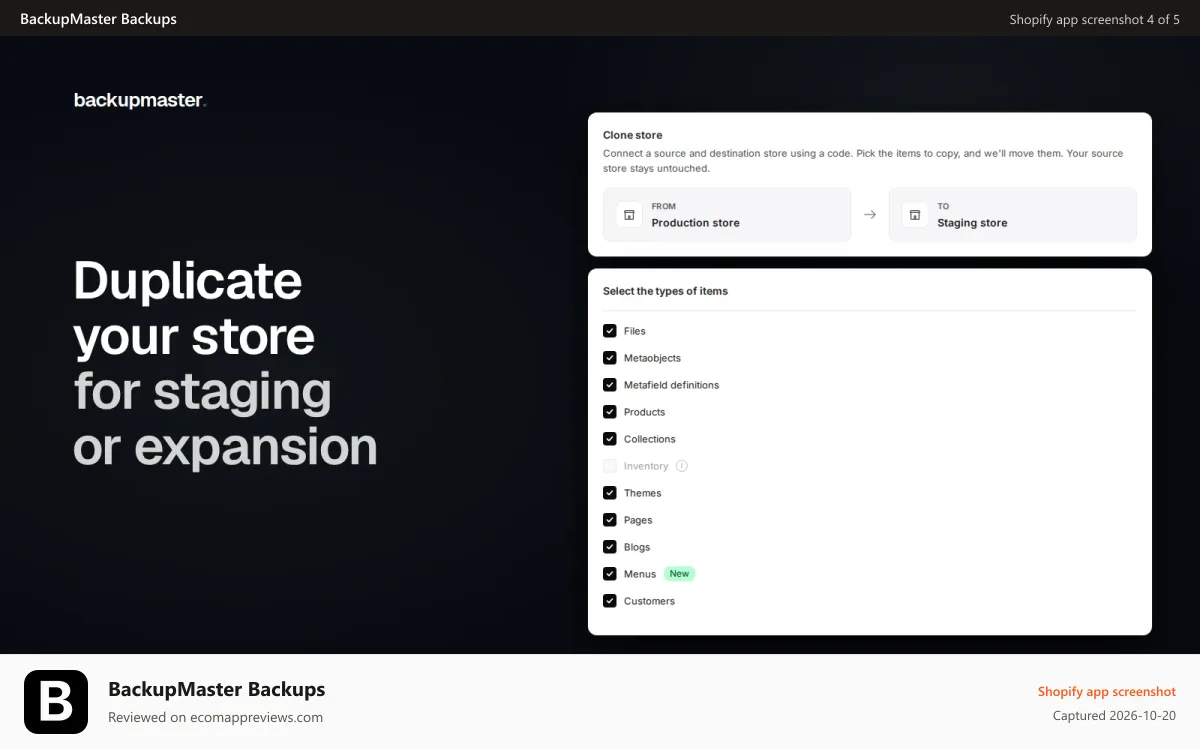Uncheck the Files checkbox

[x=610, y=331]
